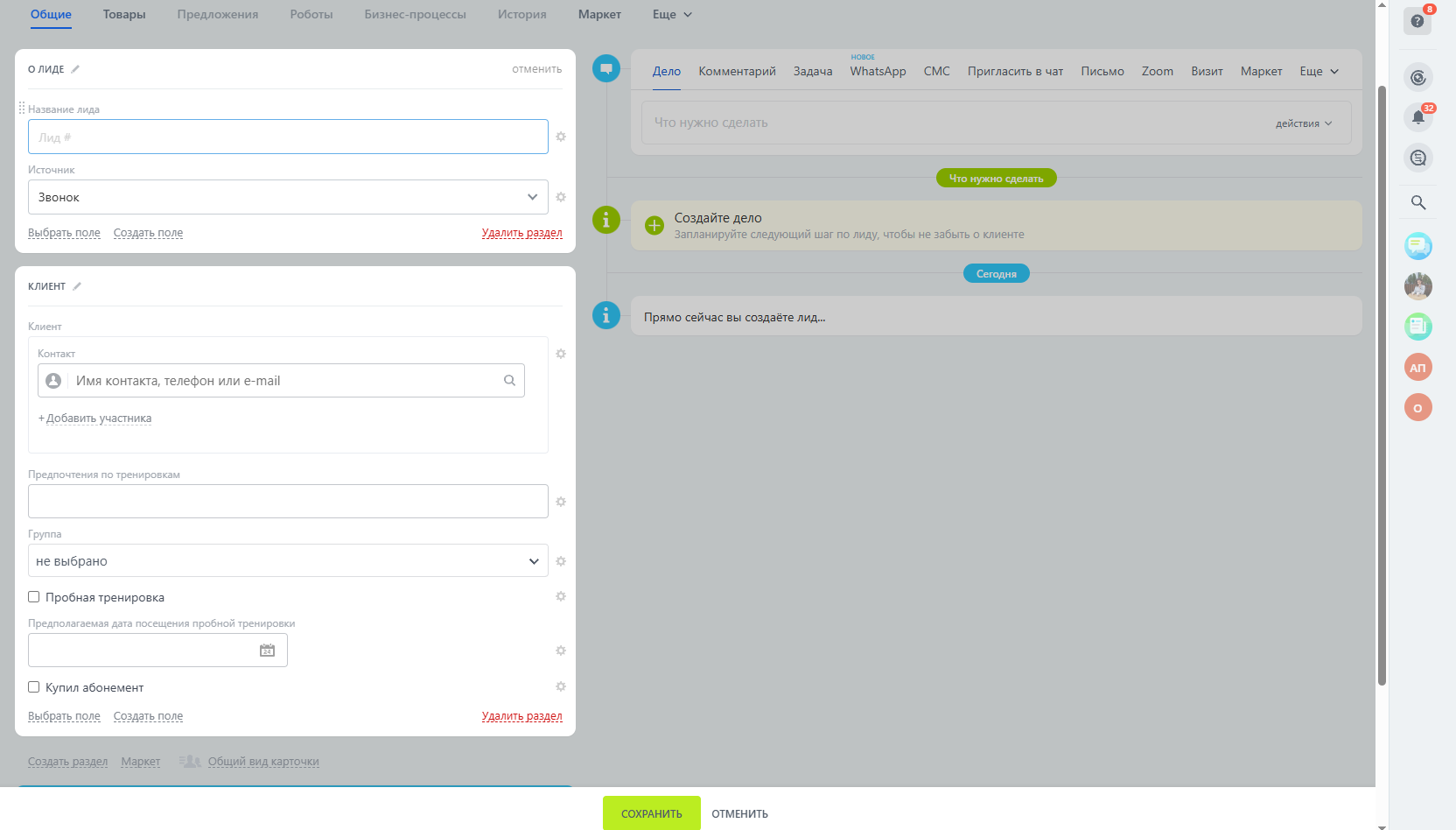1456x830 pixels.
Task: Click the timeline comment bubble icon
Action: [x=605, y=68]
